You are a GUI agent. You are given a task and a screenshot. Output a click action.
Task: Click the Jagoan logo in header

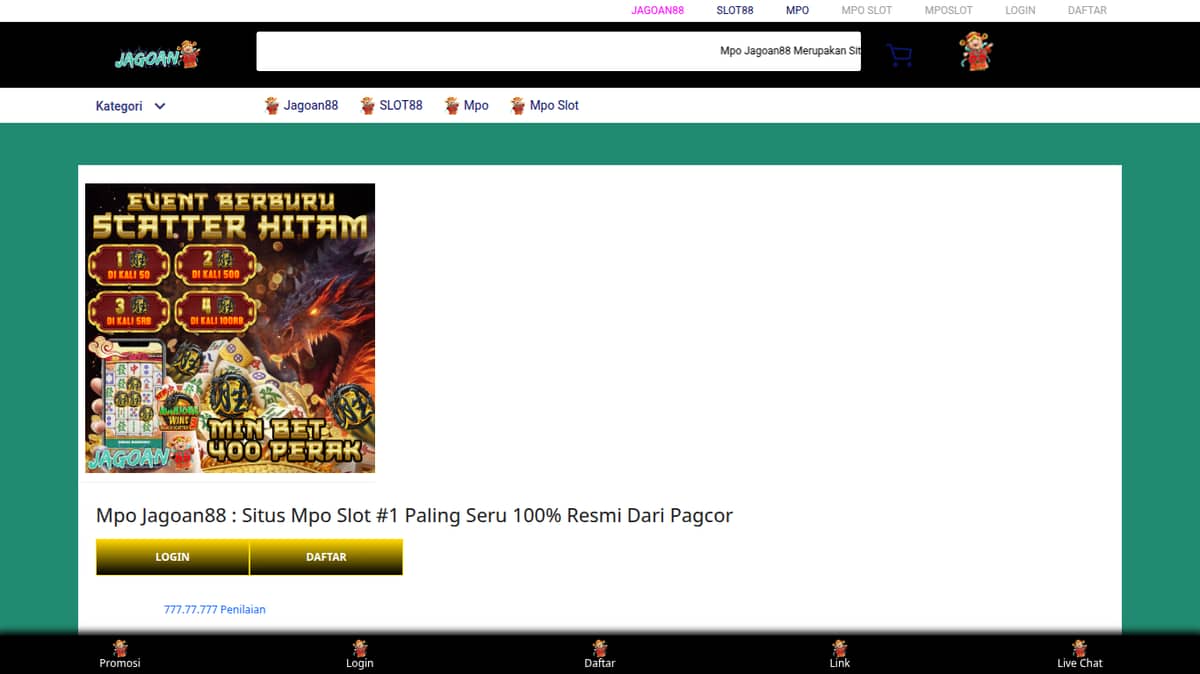(x=157, y=55)
